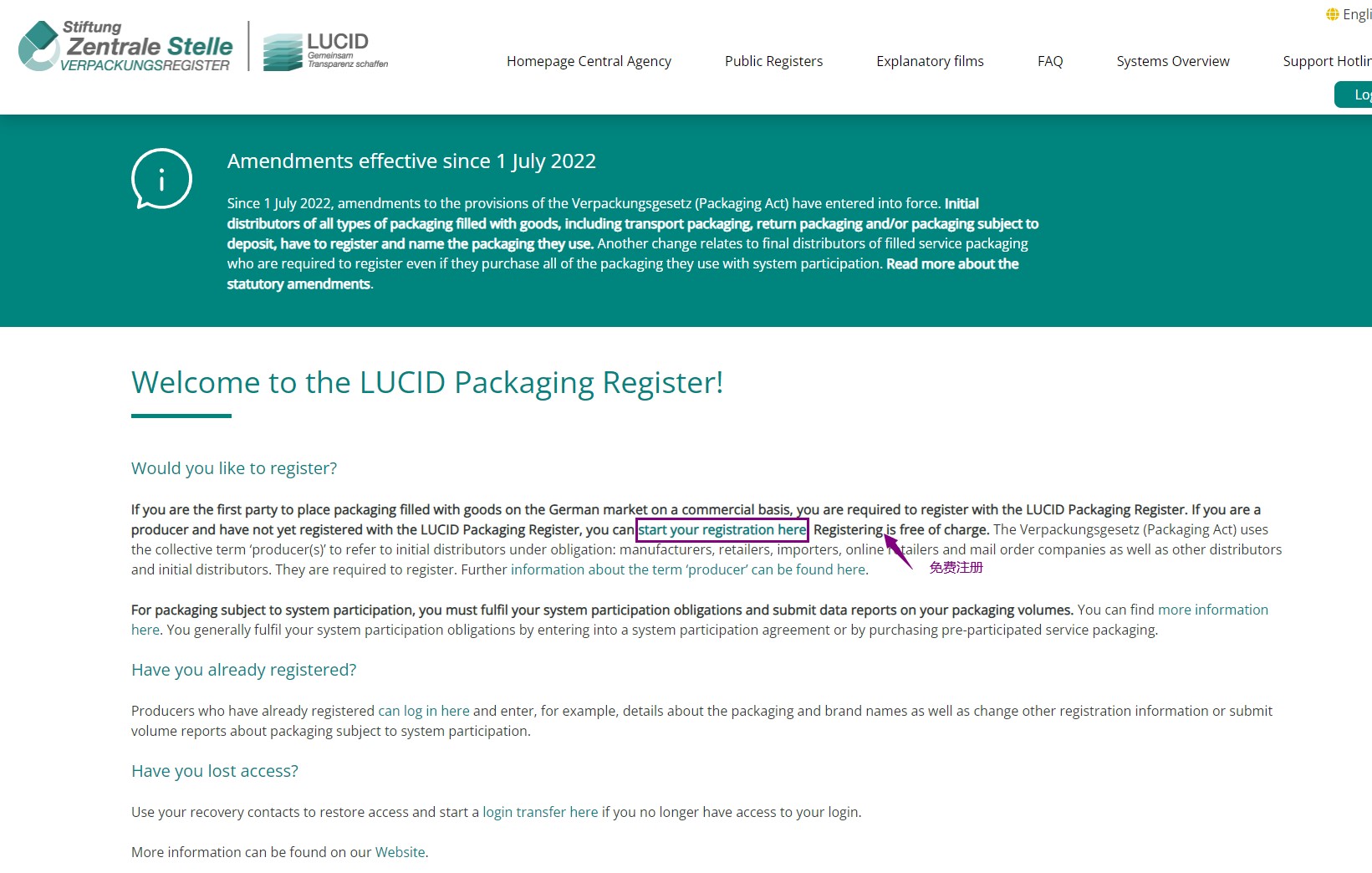Open the English language selector
This screenshot has height=873, width=1372.
tap(1356, 14)
